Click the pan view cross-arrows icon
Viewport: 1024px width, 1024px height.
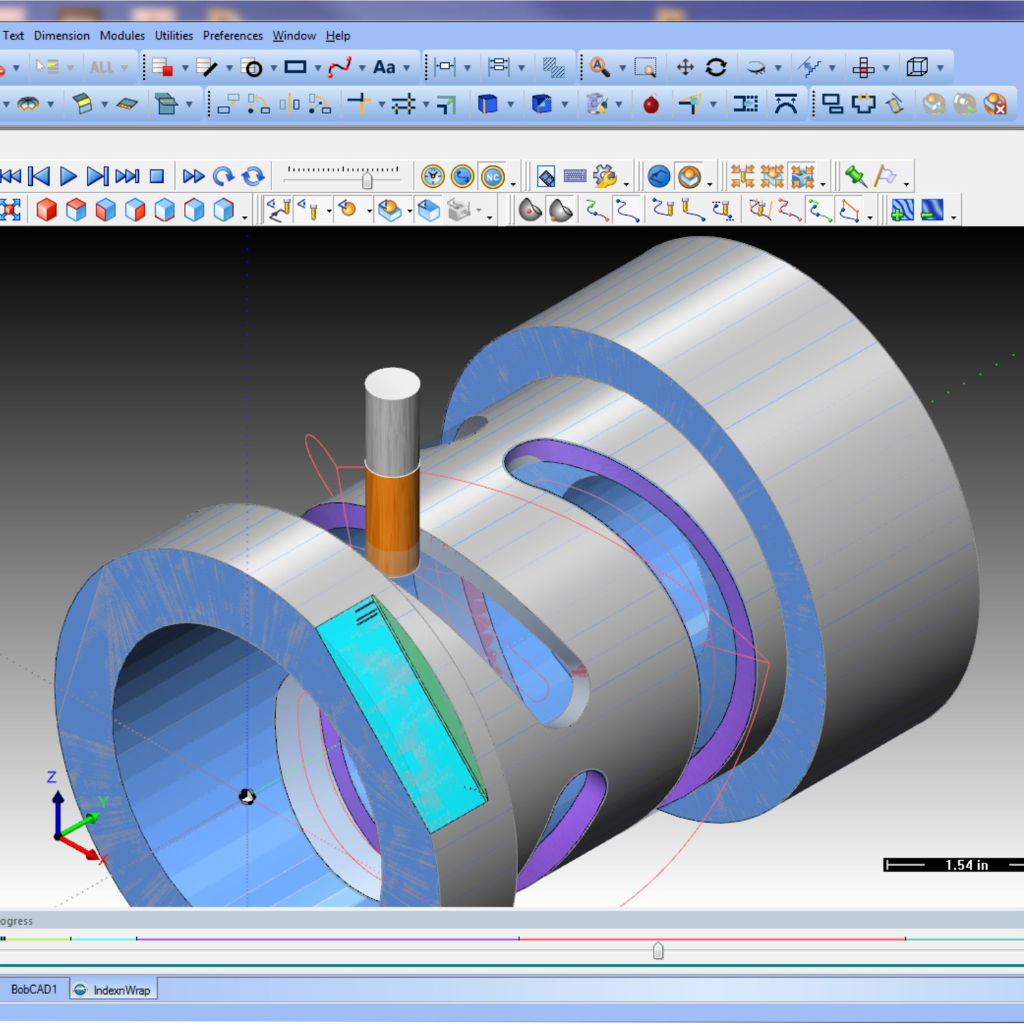click(685, 68)
